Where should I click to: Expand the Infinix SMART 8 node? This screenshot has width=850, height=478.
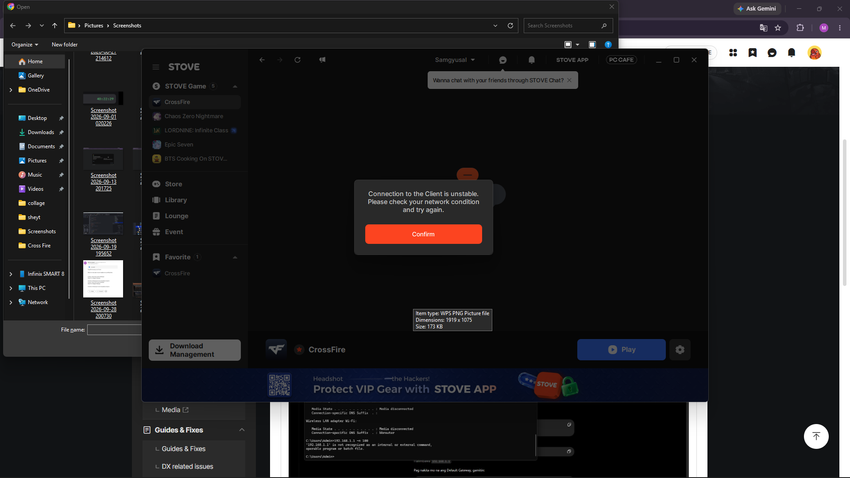point(11,274)
